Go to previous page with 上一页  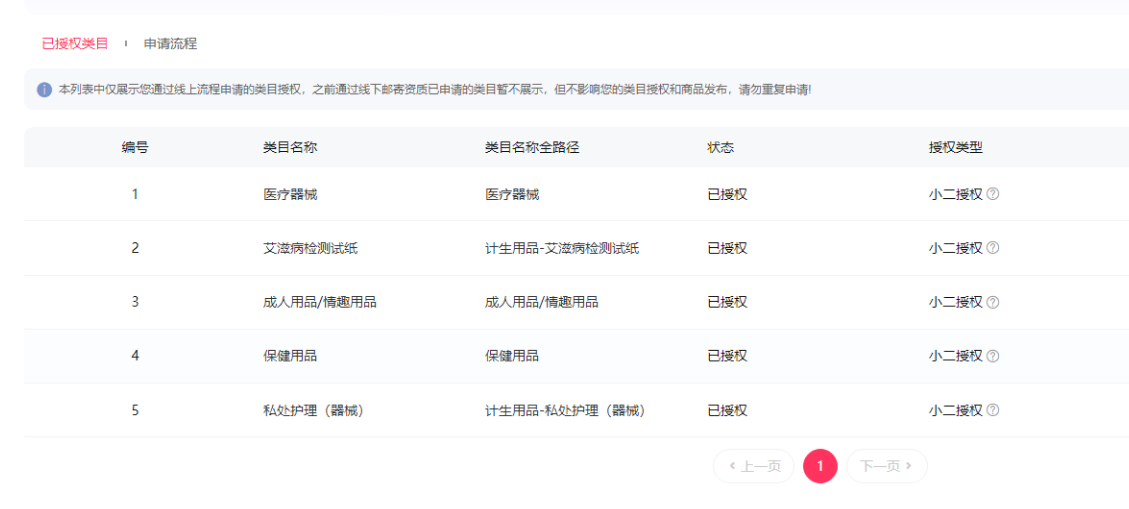(754, 466)
